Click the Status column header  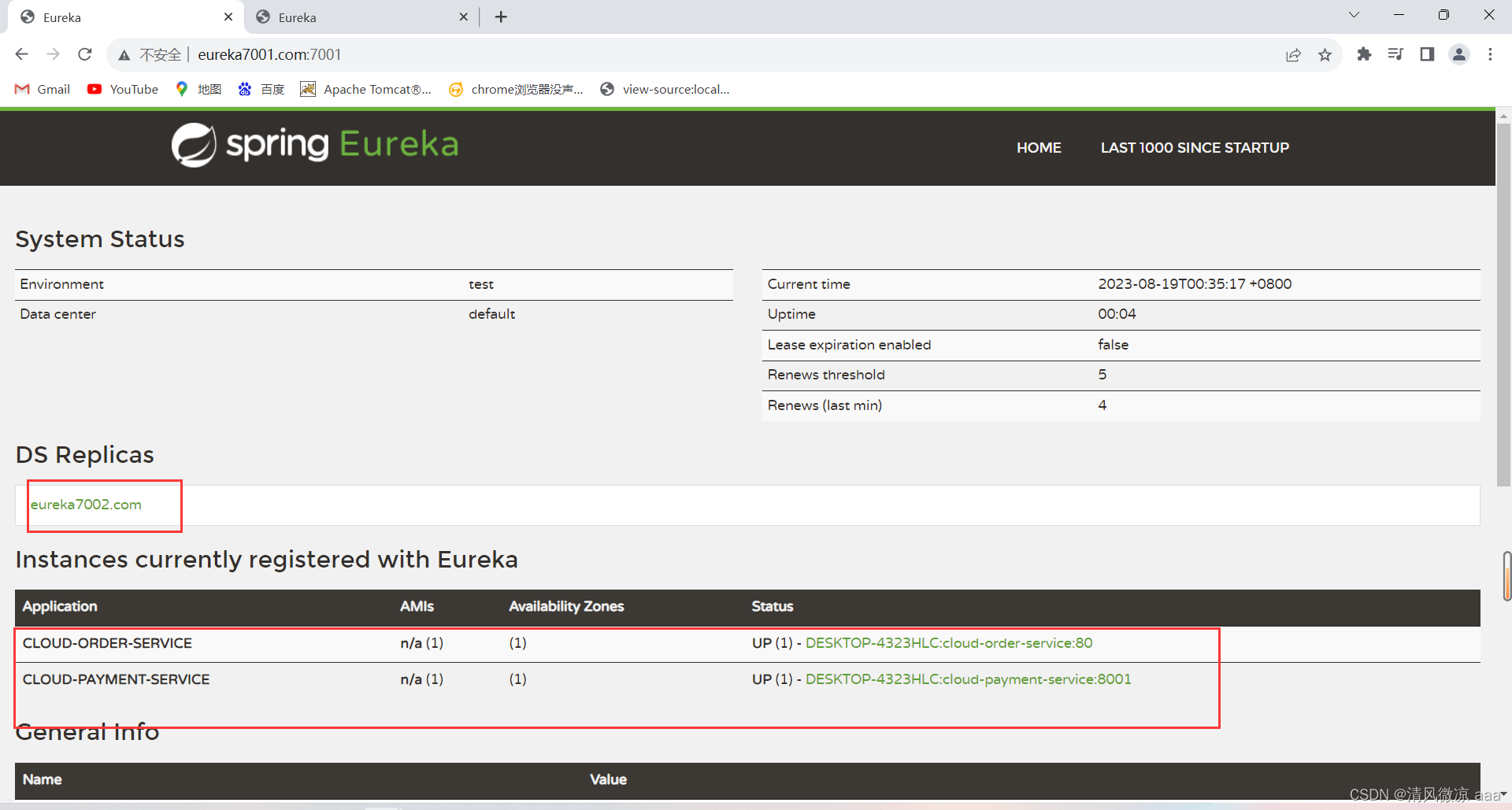(x=772, y=606)
